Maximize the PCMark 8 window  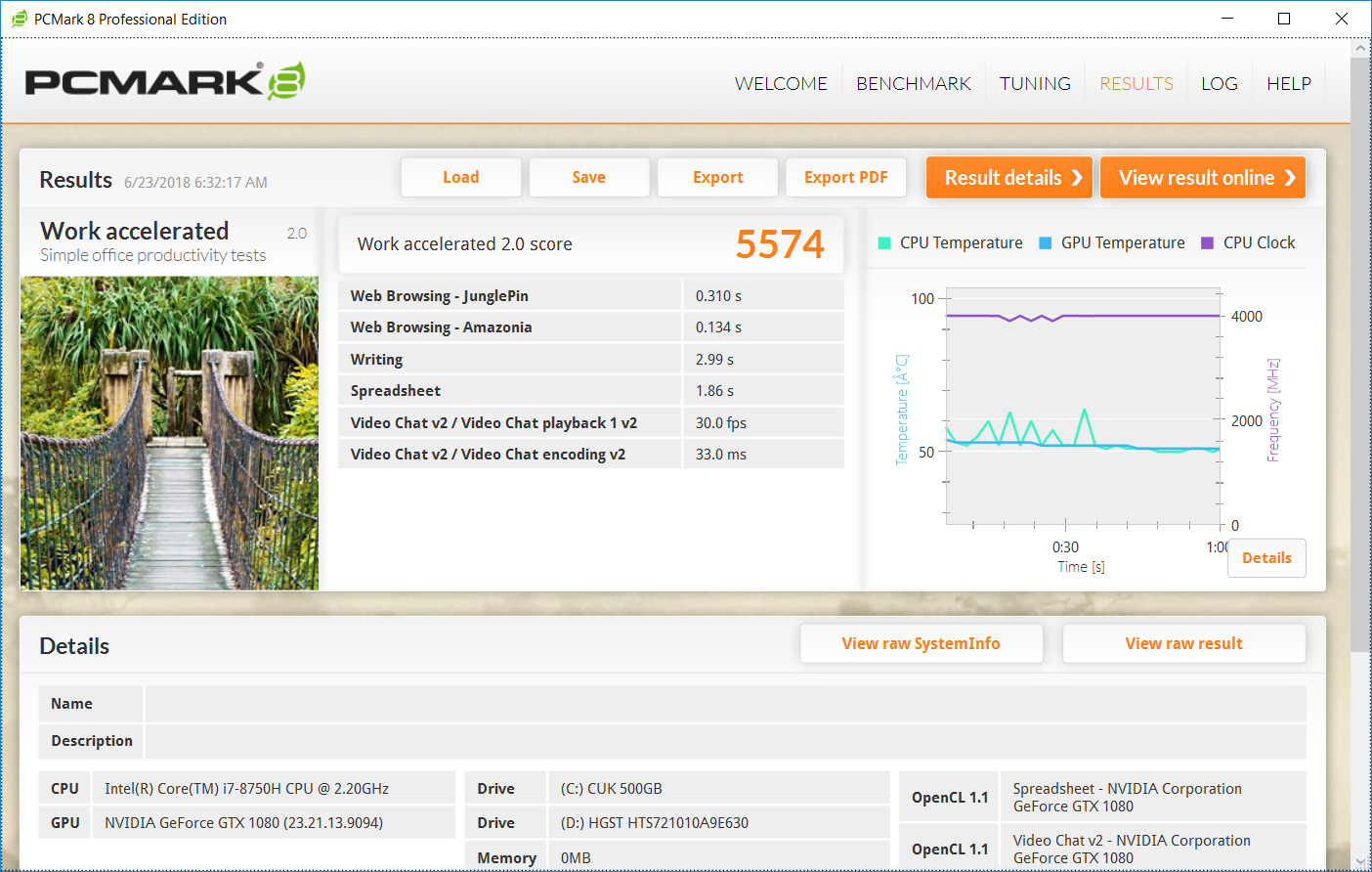point(1284,19)
